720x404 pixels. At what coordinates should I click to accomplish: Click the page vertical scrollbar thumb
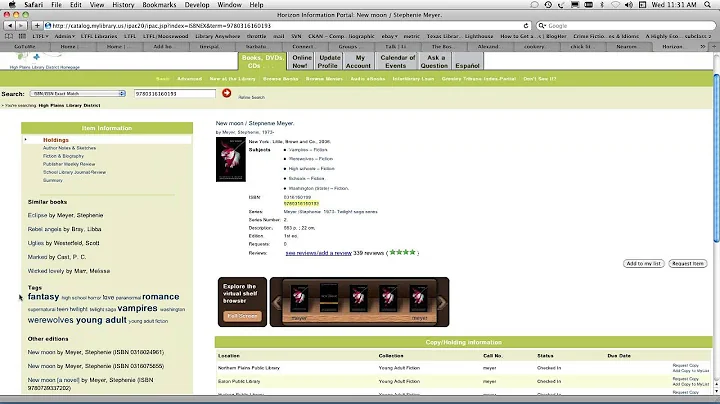pyautogui.click(x=716, y=158)
